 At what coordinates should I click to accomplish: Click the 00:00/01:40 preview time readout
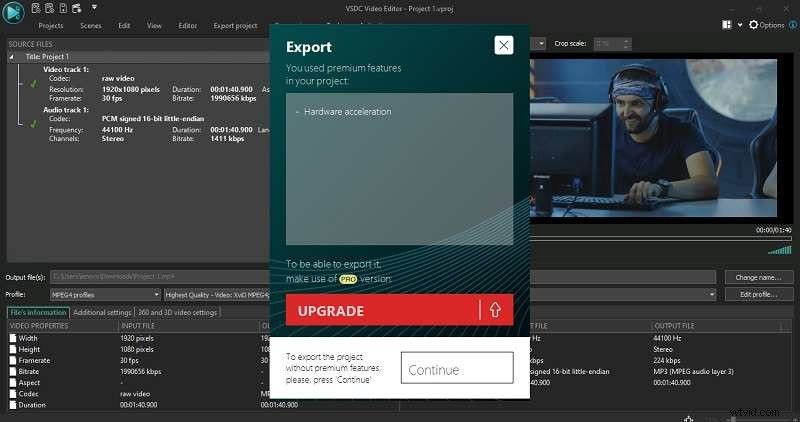click(773, 230)
